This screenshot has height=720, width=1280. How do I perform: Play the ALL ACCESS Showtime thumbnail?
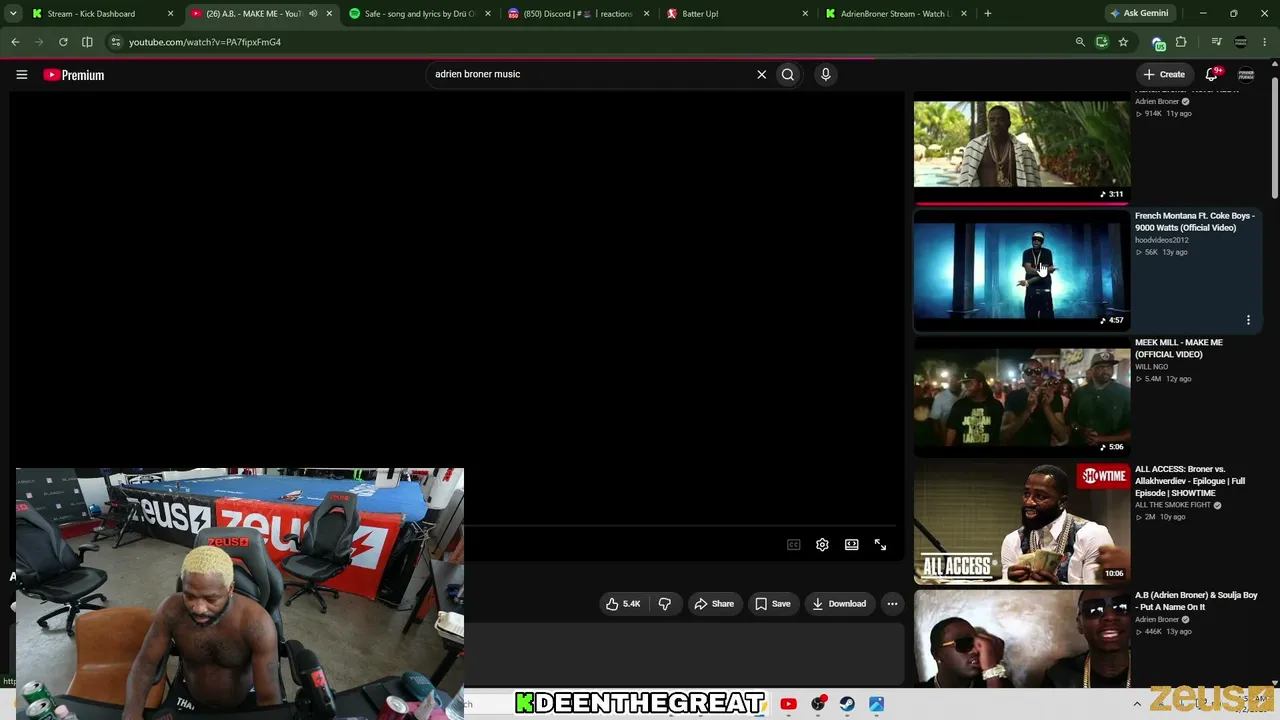pos(1022,523)
